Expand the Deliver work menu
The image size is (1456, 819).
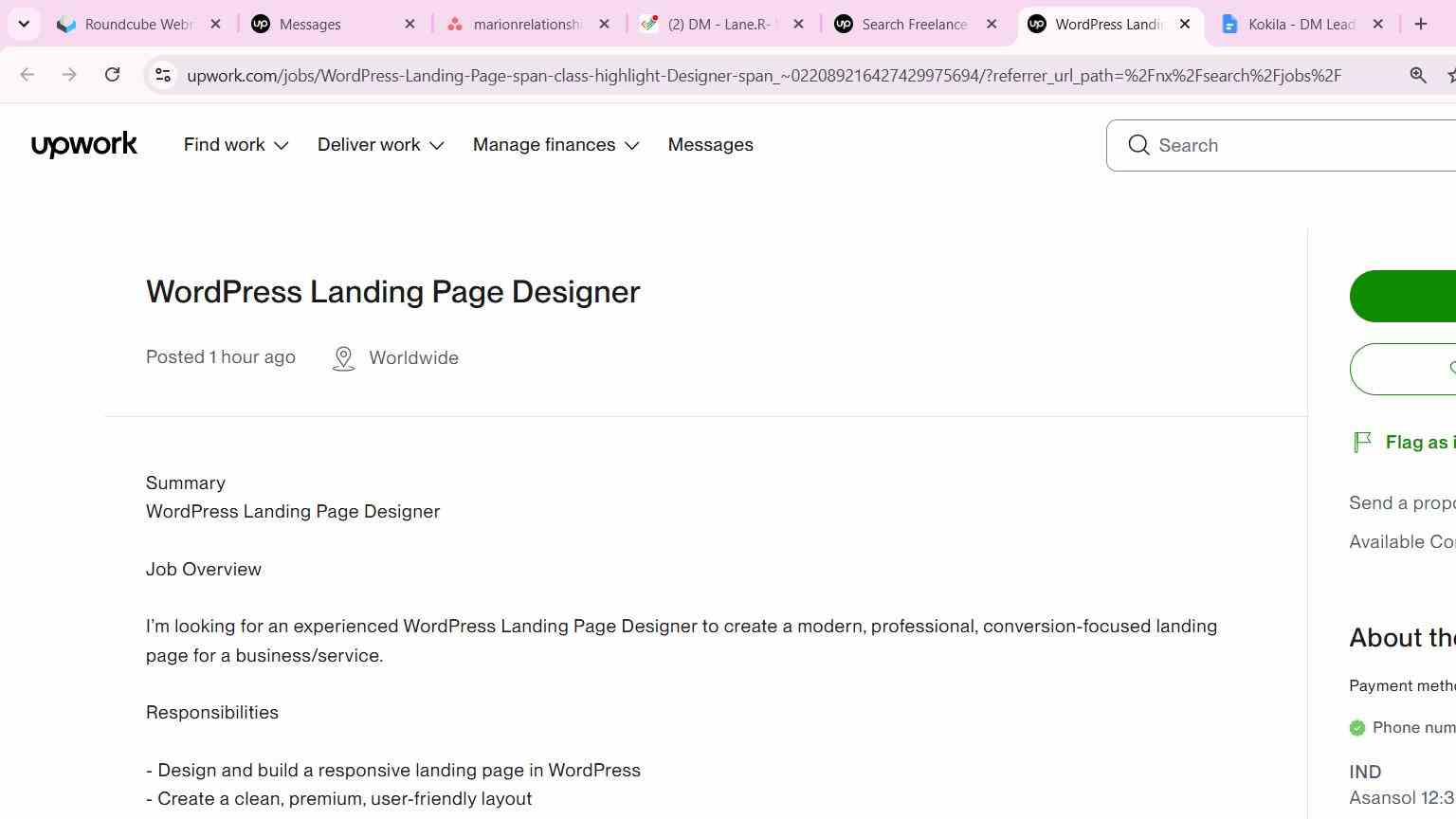click(381, 145)
